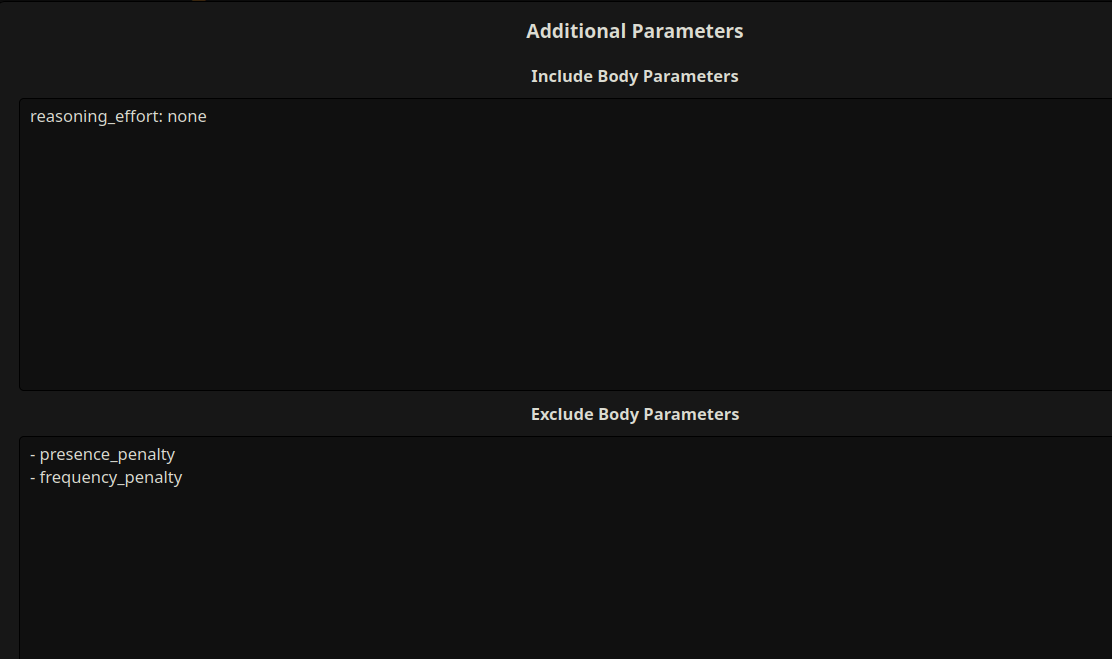1112x659 pixels.
Task: Place cursor on the frequency_penalty line
Action: 106,477
